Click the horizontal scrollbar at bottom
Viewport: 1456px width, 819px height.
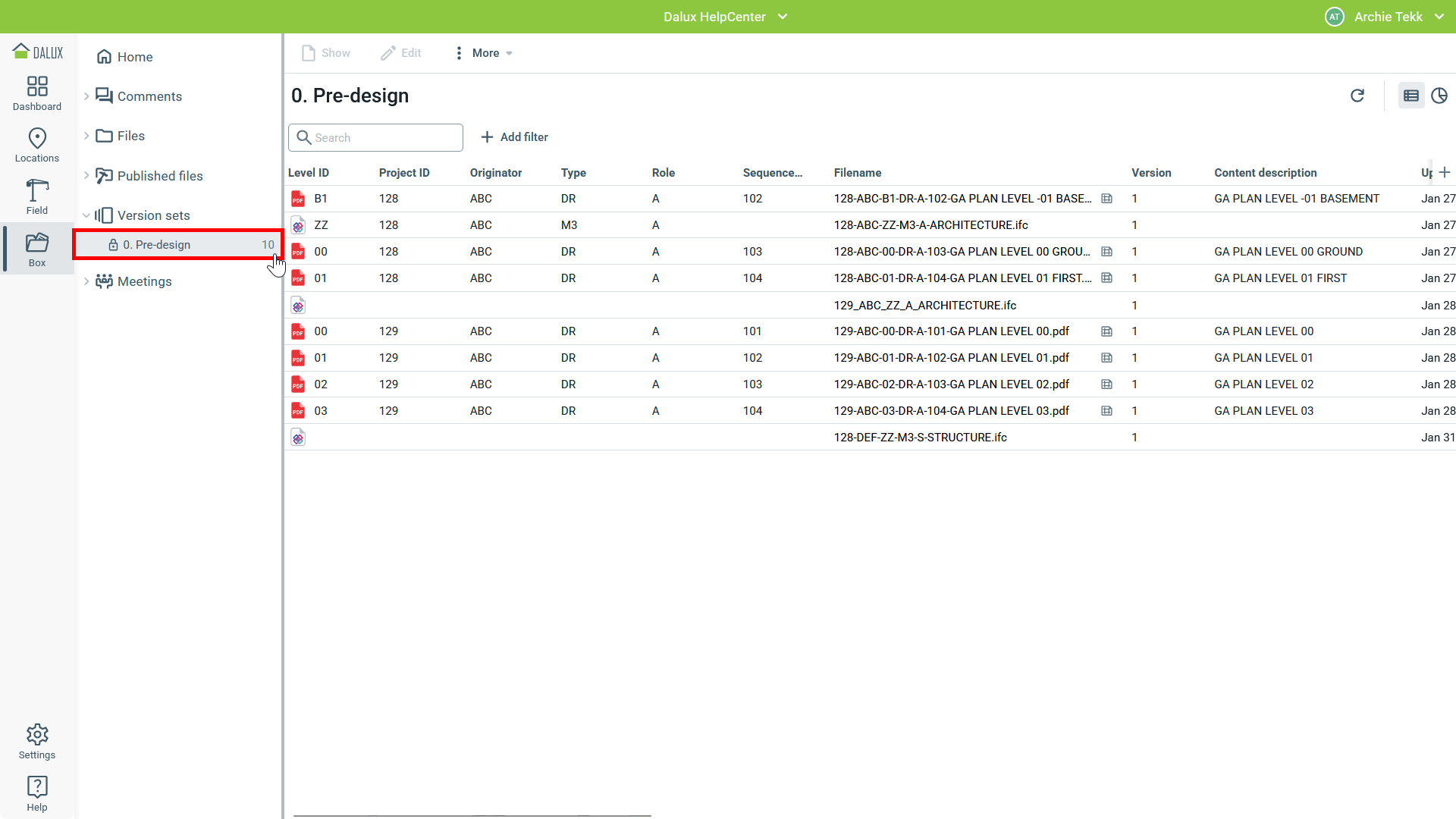click(472, 815)
